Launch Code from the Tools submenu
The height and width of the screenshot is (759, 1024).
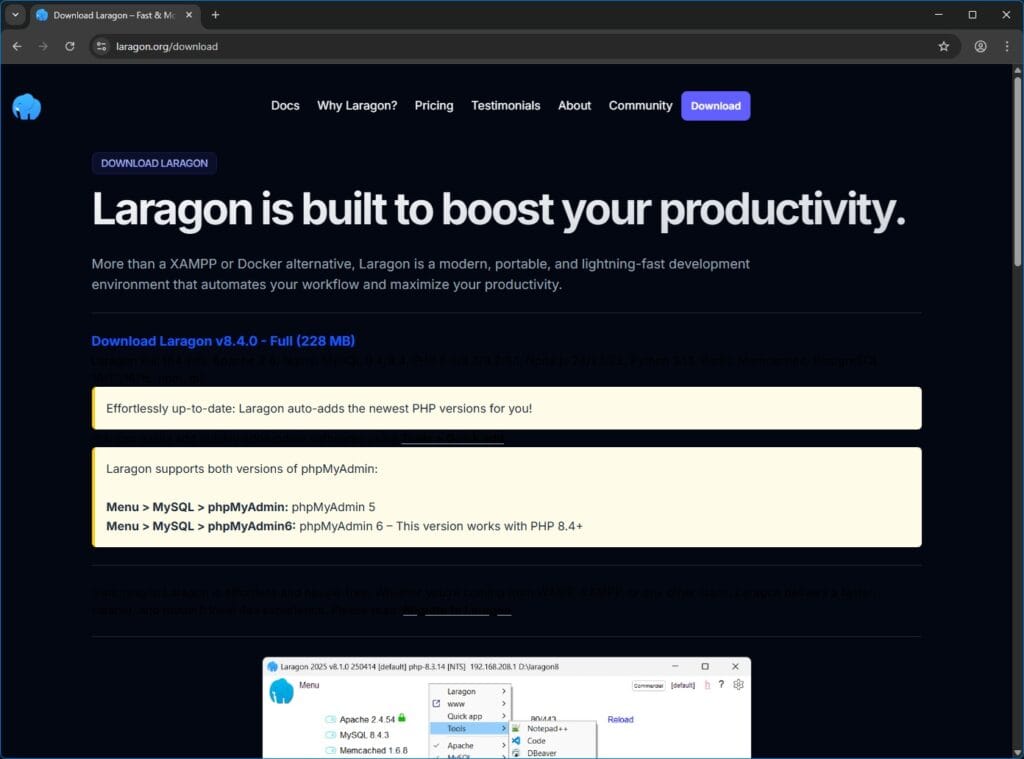click(x=538, y=740)
